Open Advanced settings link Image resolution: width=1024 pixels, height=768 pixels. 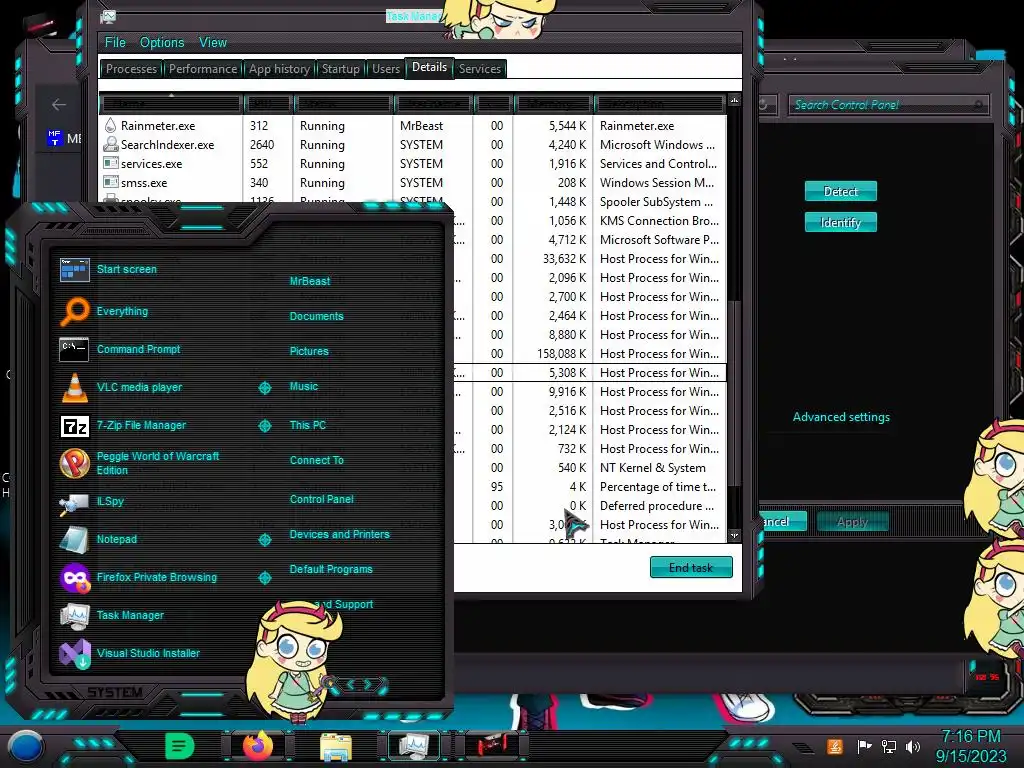[841, 417]
